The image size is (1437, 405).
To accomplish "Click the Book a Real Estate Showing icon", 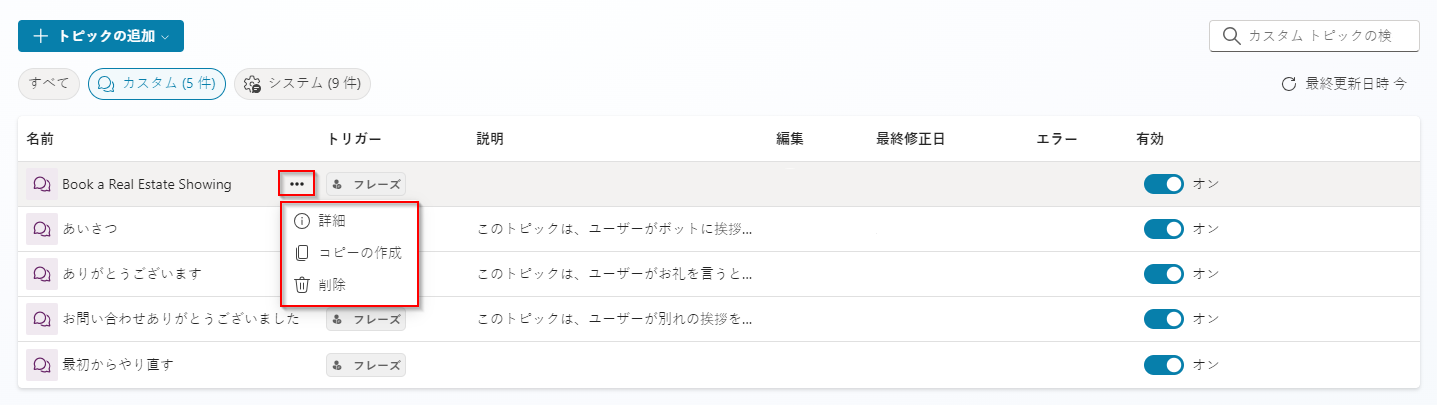I will (x=42, y=184).
